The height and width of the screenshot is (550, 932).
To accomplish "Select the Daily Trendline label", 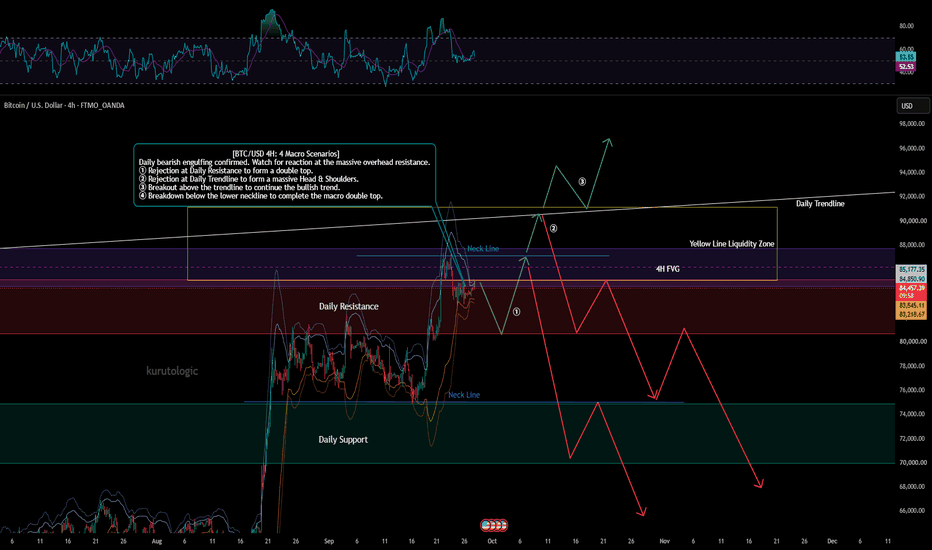I will (x=820, y=203).
